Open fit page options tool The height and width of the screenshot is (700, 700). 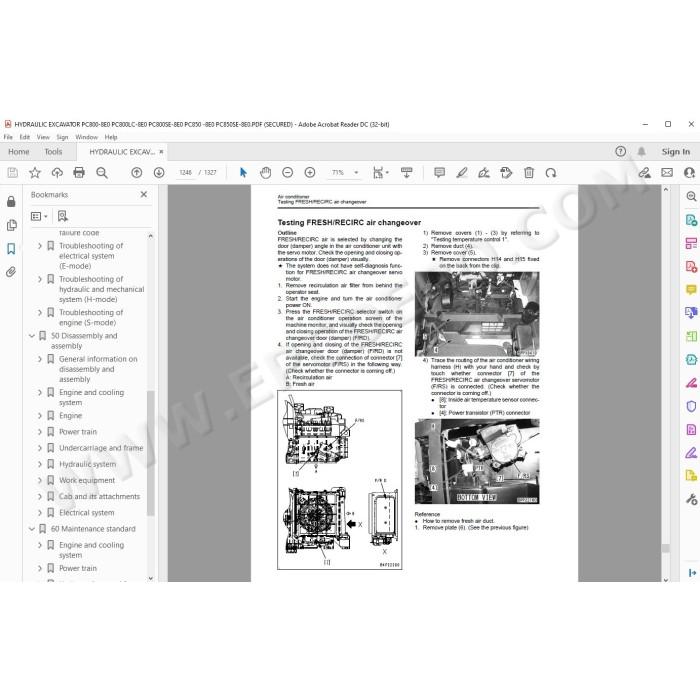pos(380,172)
